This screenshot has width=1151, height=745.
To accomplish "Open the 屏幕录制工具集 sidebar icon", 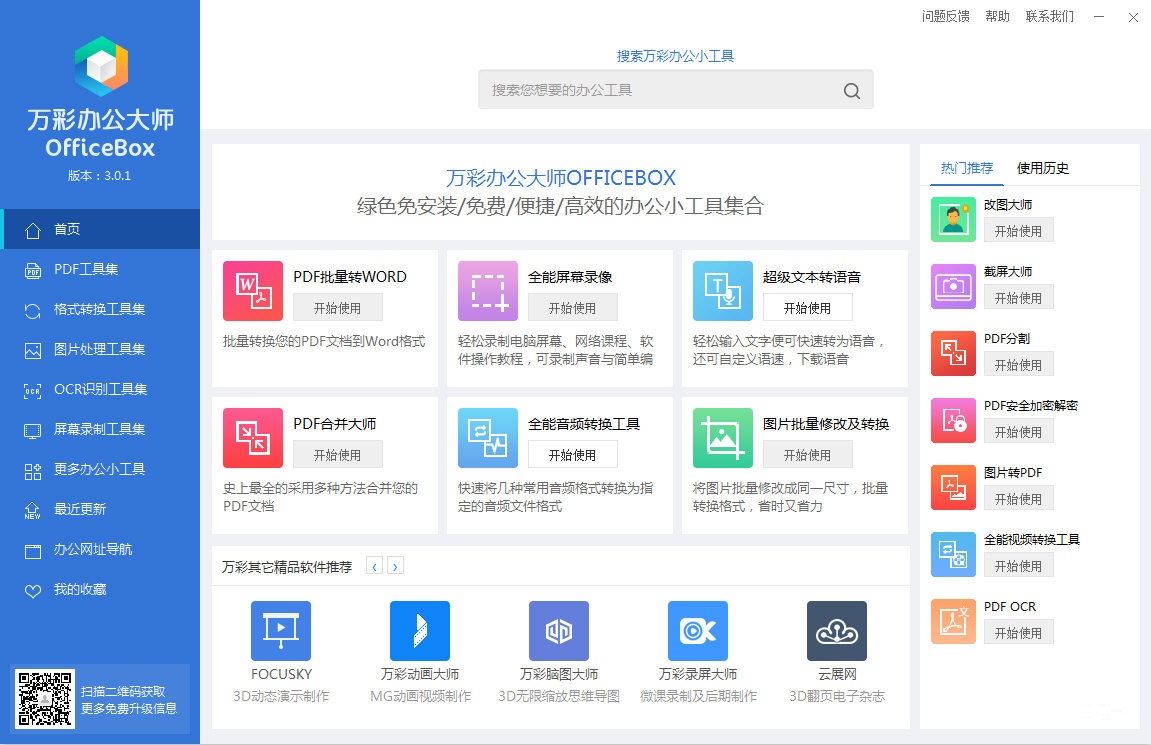I will (34, 429).
